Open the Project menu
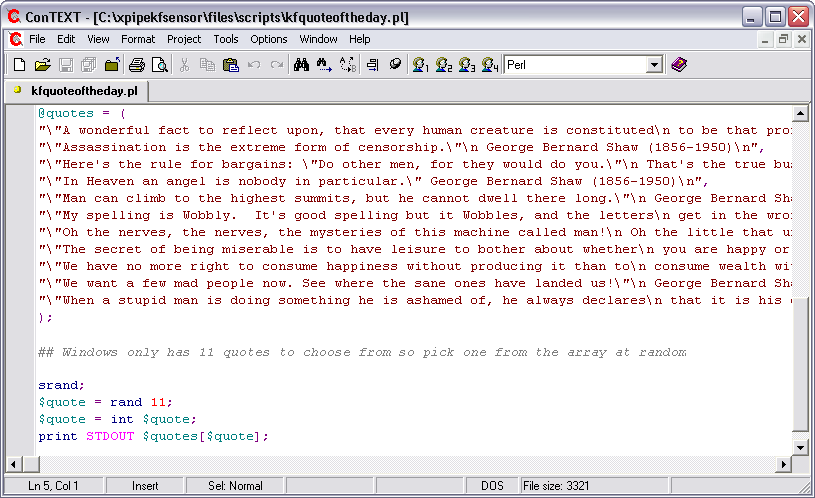This screenshot has height=498, width=815. pos(184,39)
